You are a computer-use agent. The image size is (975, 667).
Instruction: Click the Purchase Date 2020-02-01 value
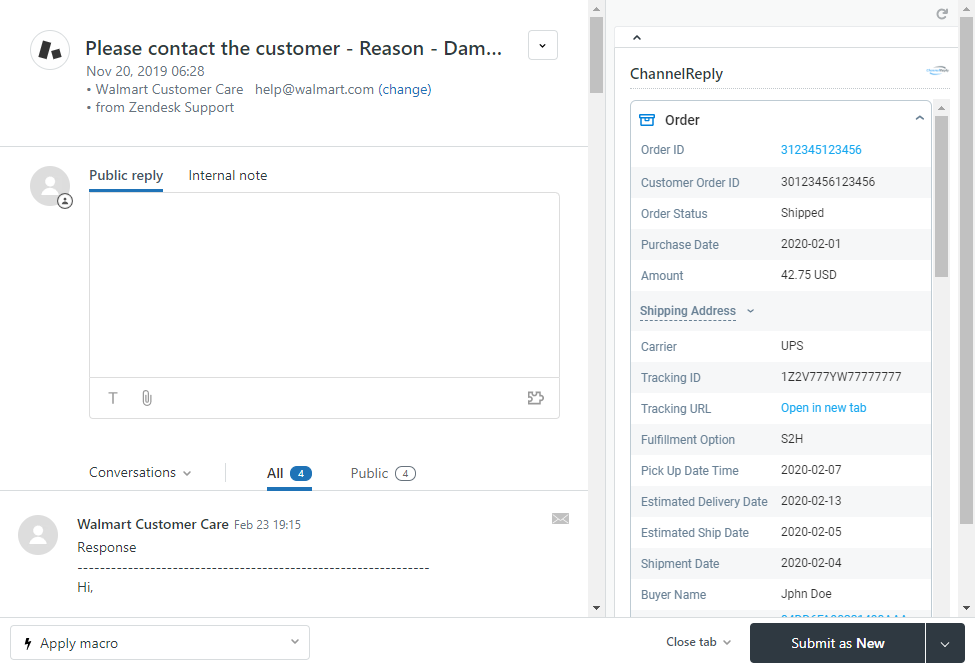(x=811, y=244)
